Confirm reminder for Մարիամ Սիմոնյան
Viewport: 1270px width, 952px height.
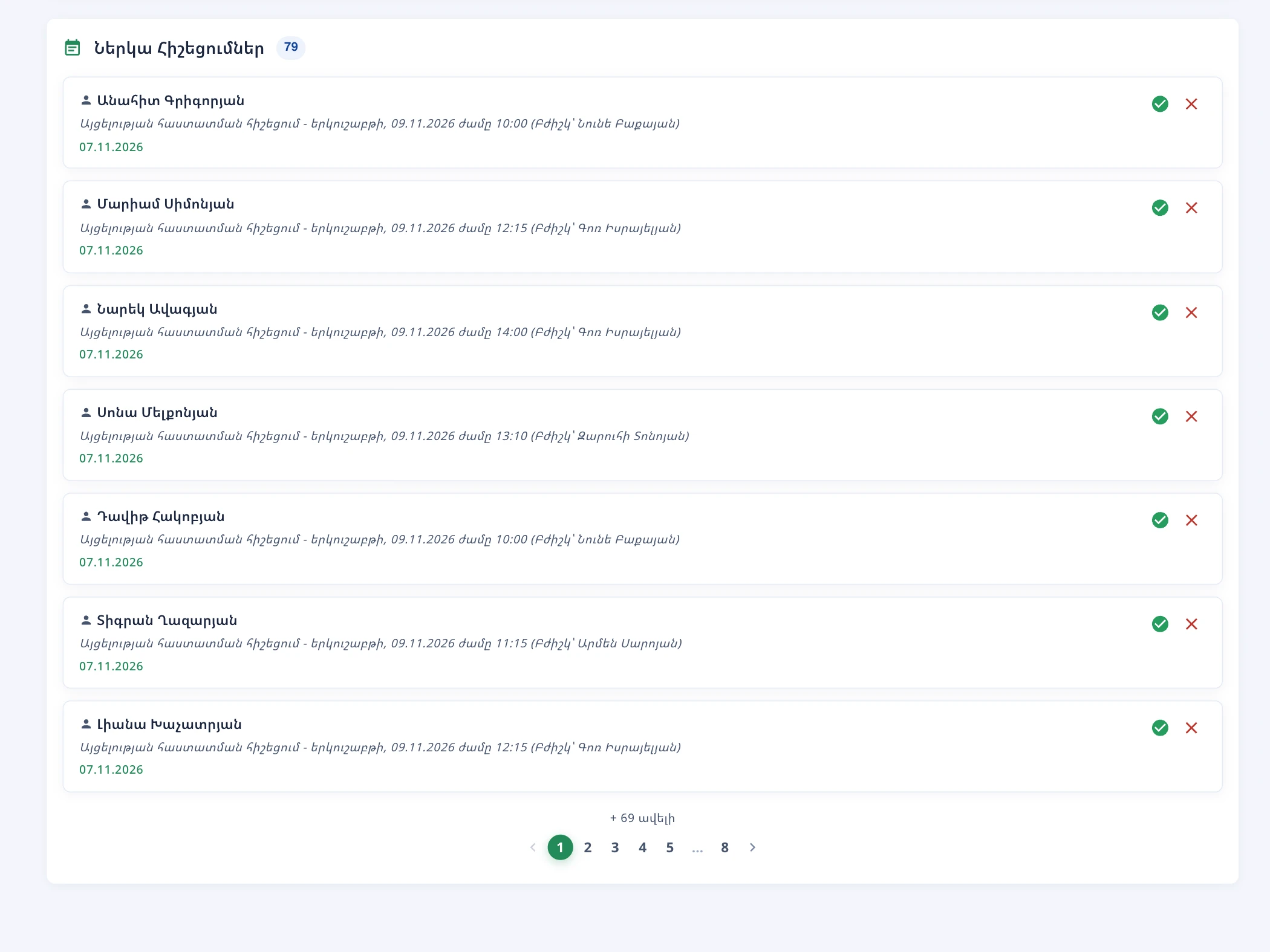(1159, 208)
